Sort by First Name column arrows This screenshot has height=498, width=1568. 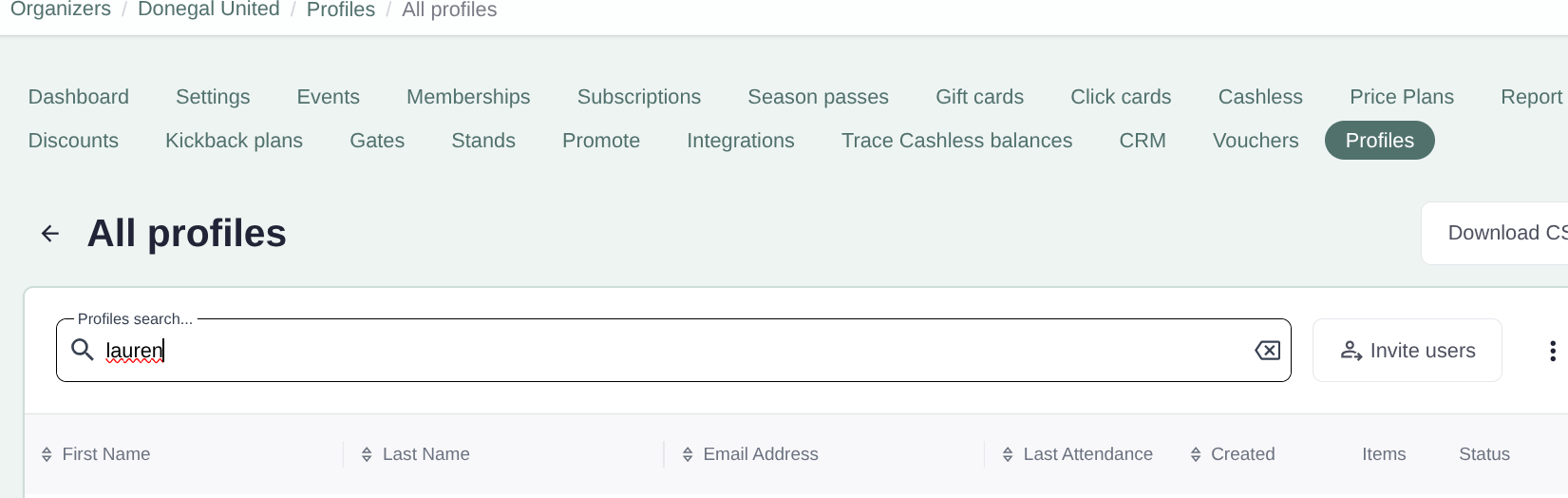(x=47, y=454)
